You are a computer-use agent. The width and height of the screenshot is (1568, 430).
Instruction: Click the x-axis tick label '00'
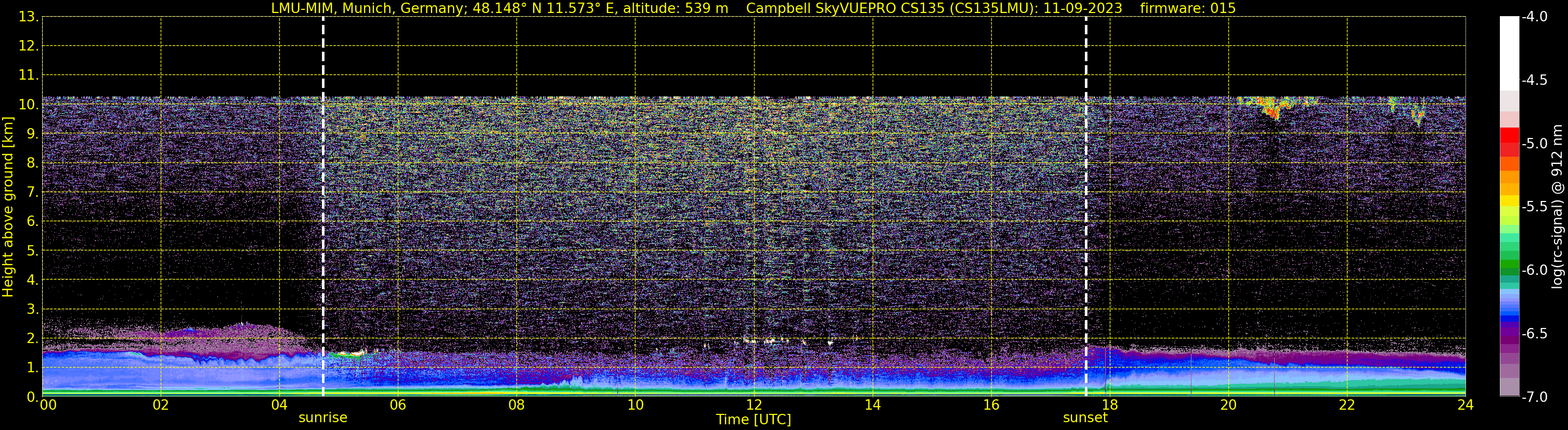47,405
